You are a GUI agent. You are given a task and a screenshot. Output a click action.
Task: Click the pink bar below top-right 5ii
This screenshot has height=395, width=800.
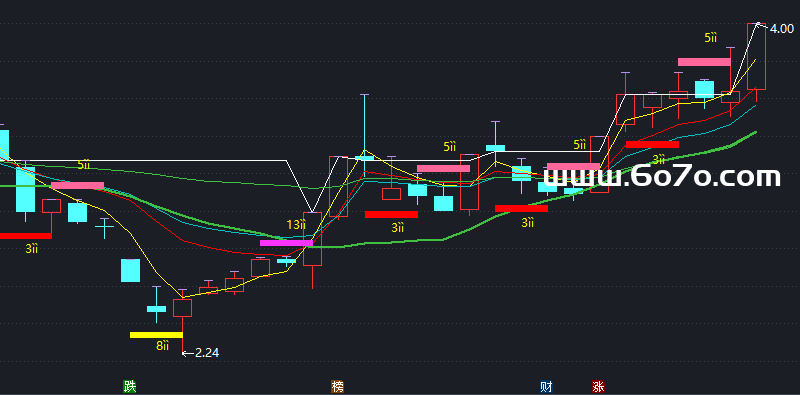click(704, 62)
